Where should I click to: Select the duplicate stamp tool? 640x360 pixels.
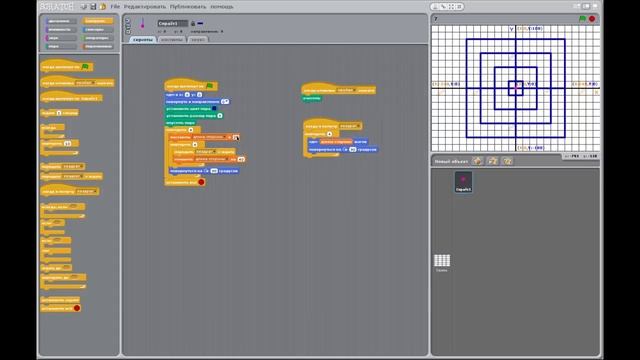click(x=436, y=7)
